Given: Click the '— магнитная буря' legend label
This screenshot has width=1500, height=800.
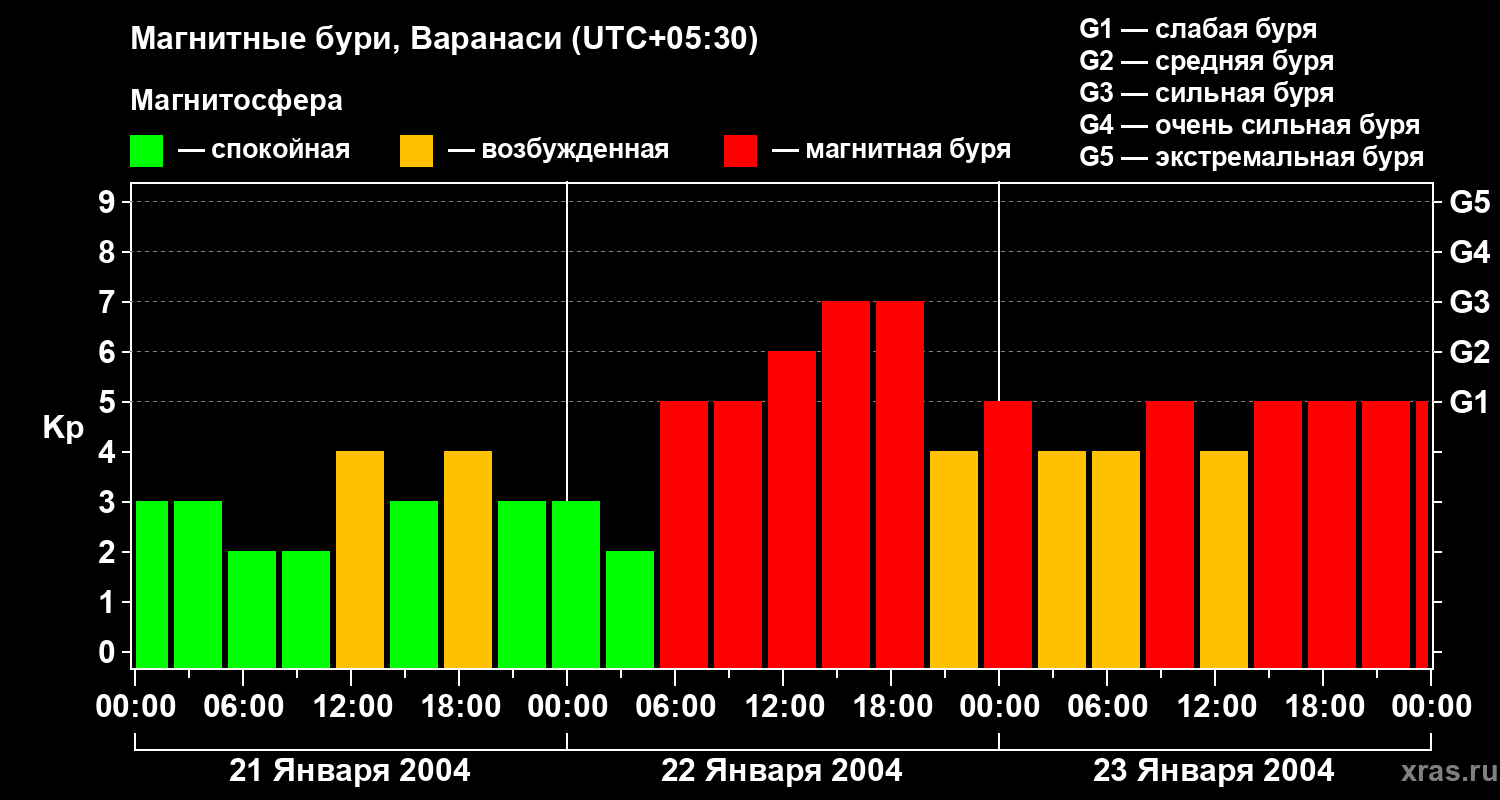Looking at the screenshot, I should pos(891,150).
